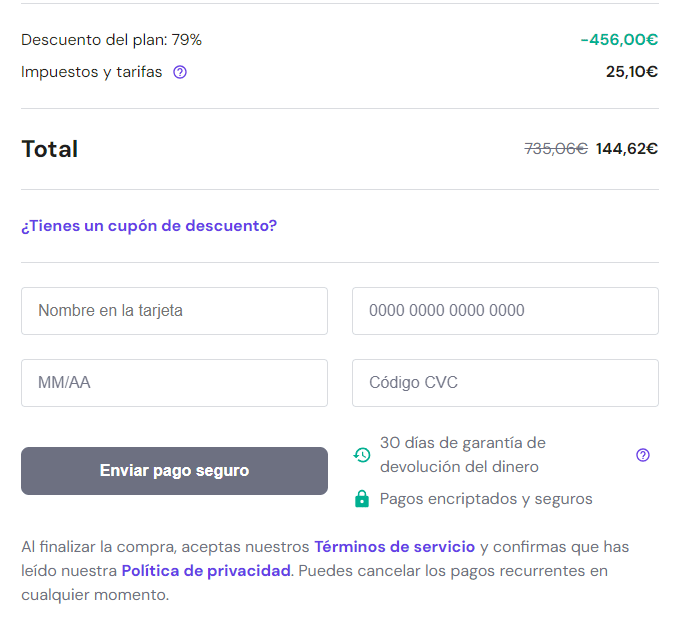
Task: Click the "Pagos encriptados y seguros" text
Action: [x=486, y=499]
